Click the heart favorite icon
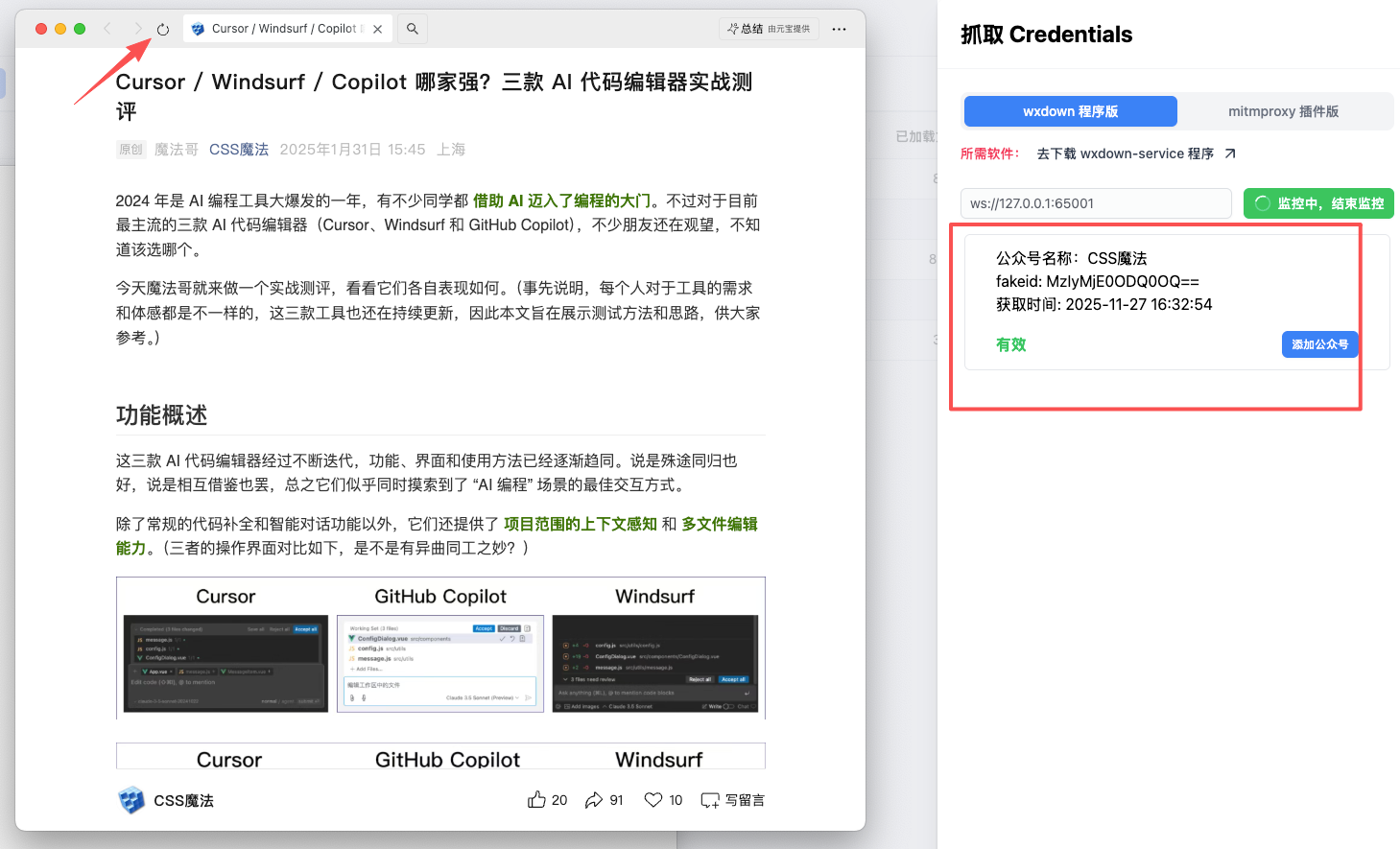This screenshot has width=1400, height=849. pyautogui.click(x=653, y=800)
